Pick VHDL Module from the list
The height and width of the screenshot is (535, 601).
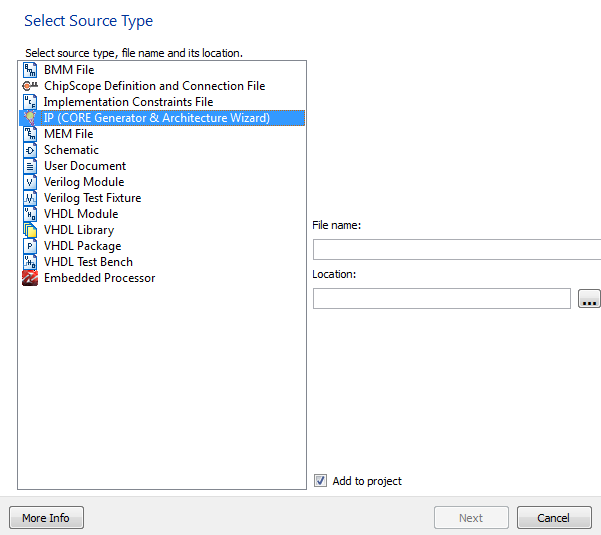coord(81,214)
